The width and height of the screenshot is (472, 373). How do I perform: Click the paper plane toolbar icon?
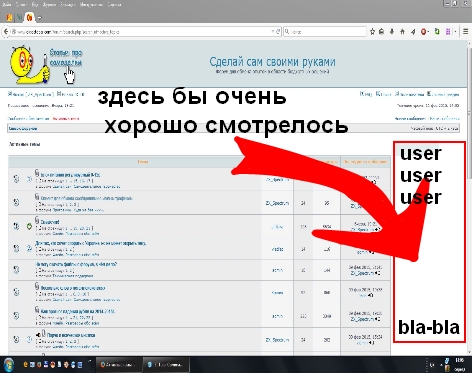[x=413, y=32]
